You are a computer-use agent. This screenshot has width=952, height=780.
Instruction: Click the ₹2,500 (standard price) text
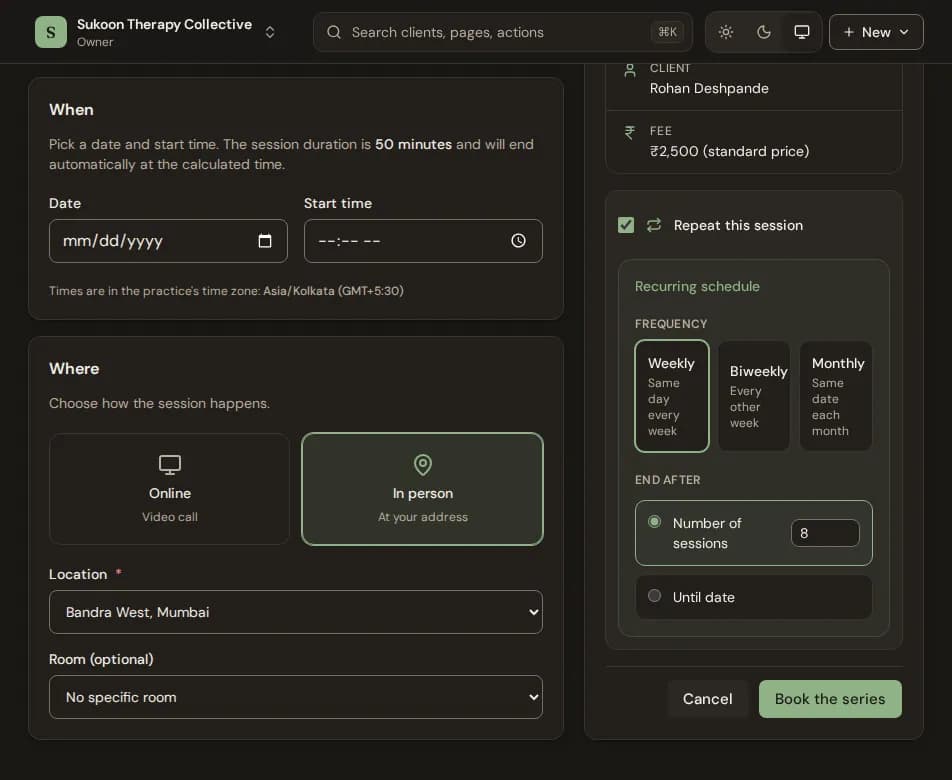[729, 151]
